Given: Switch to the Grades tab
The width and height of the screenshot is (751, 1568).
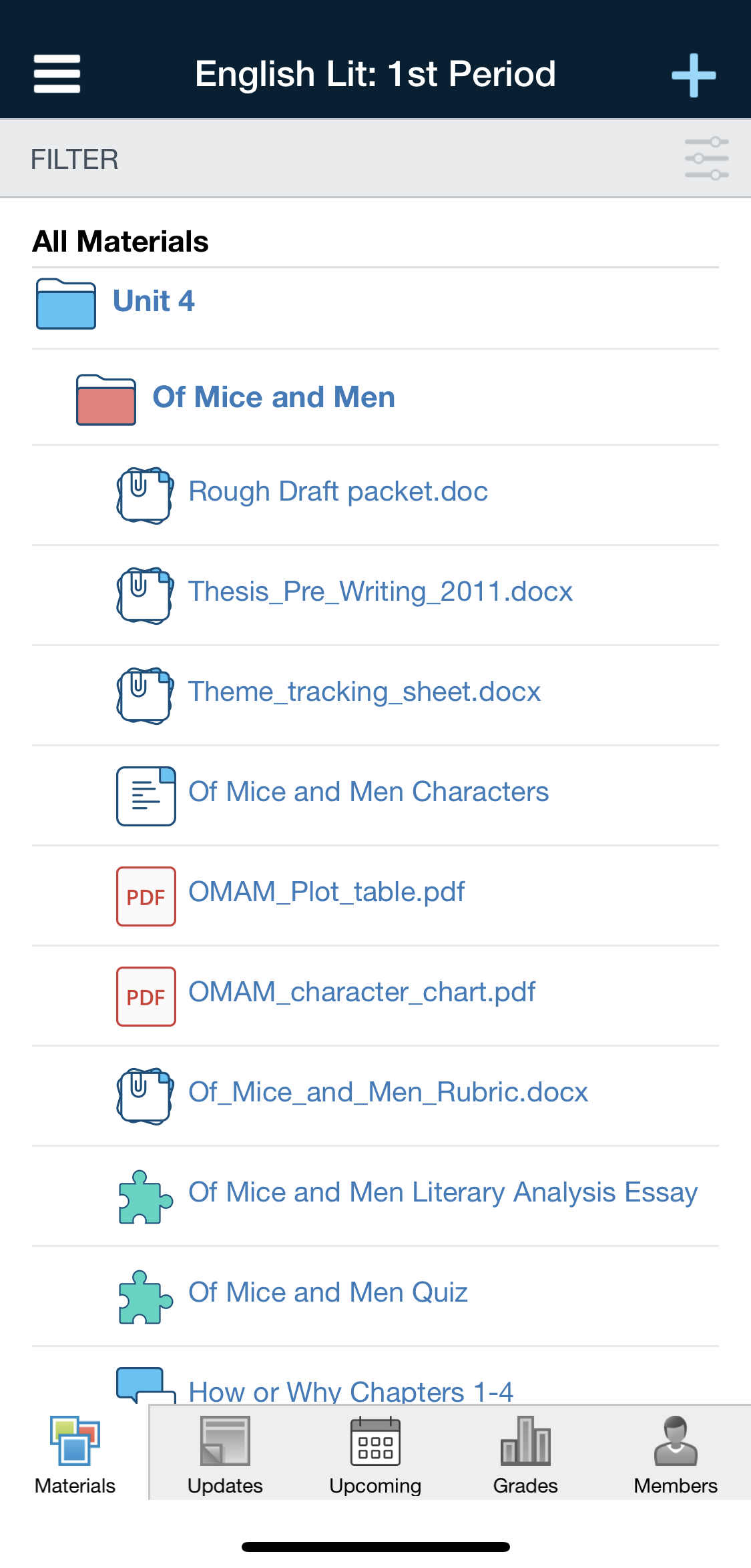Looking at the screenshot, I should [x=525, y=1455].
